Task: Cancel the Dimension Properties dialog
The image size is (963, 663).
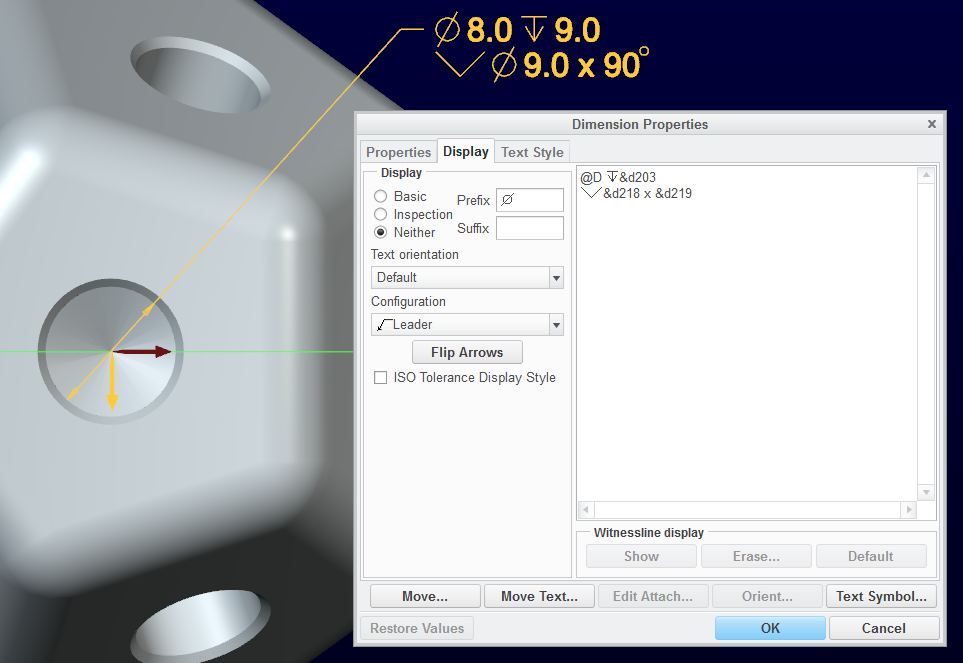Action: pos(884,628)
